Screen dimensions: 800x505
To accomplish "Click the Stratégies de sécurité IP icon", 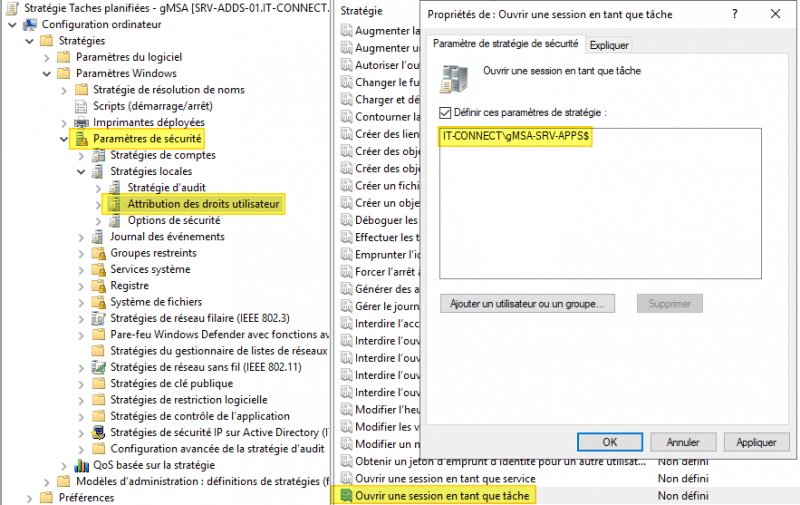I will pos(98,433).
